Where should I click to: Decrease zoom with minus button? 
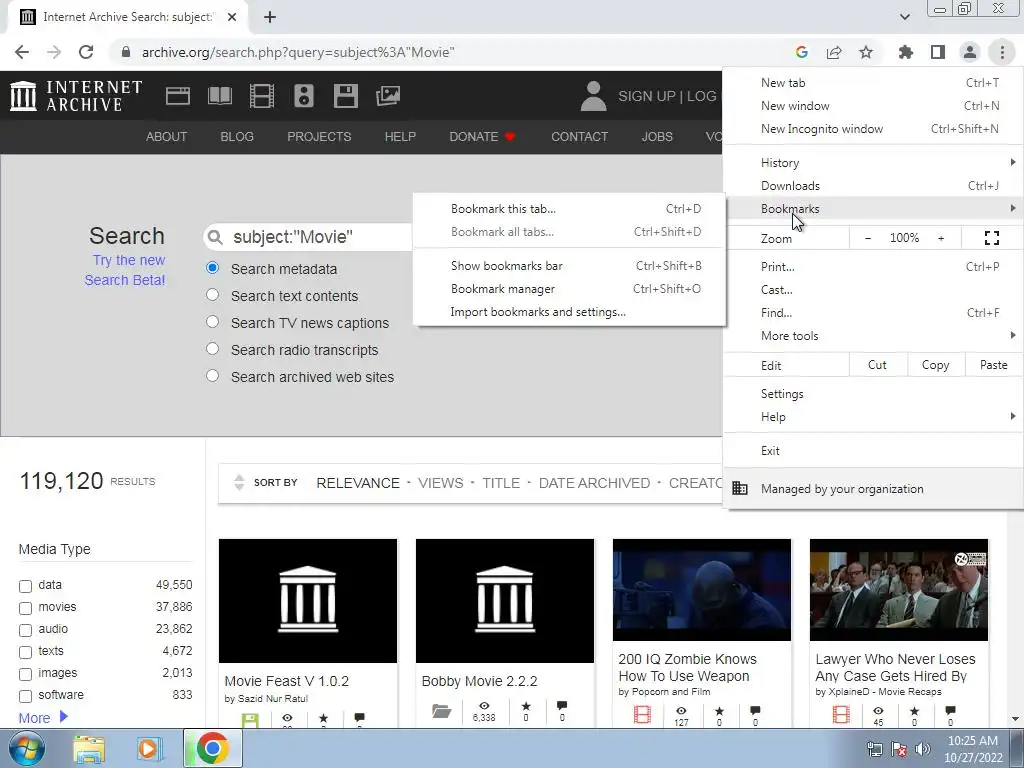point(867,238)
